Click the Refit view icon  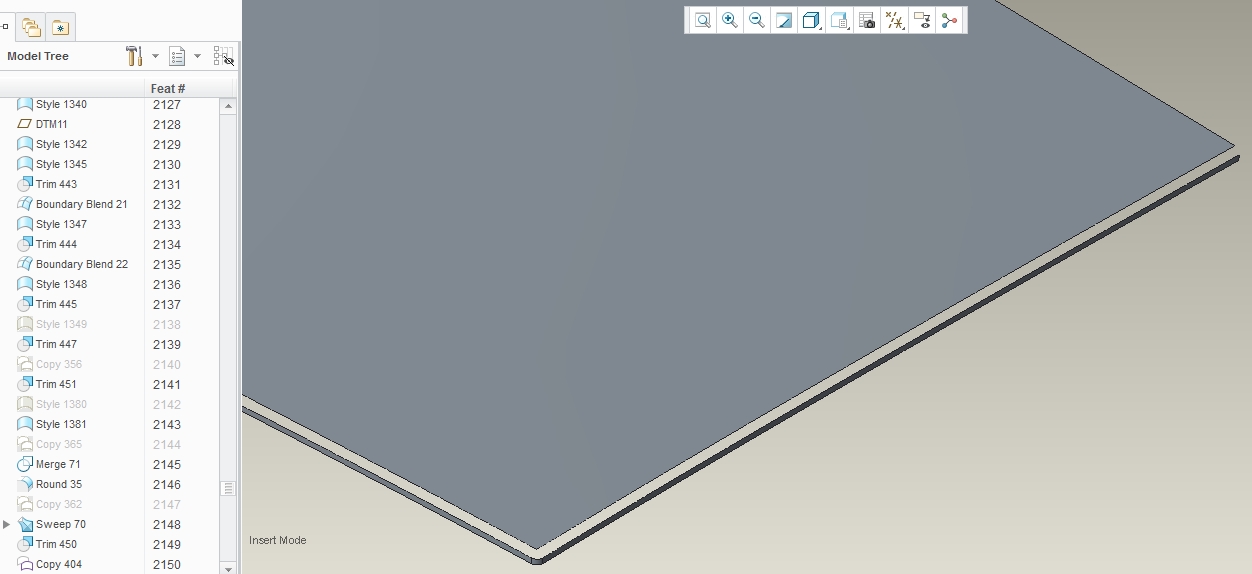point(703,20)
